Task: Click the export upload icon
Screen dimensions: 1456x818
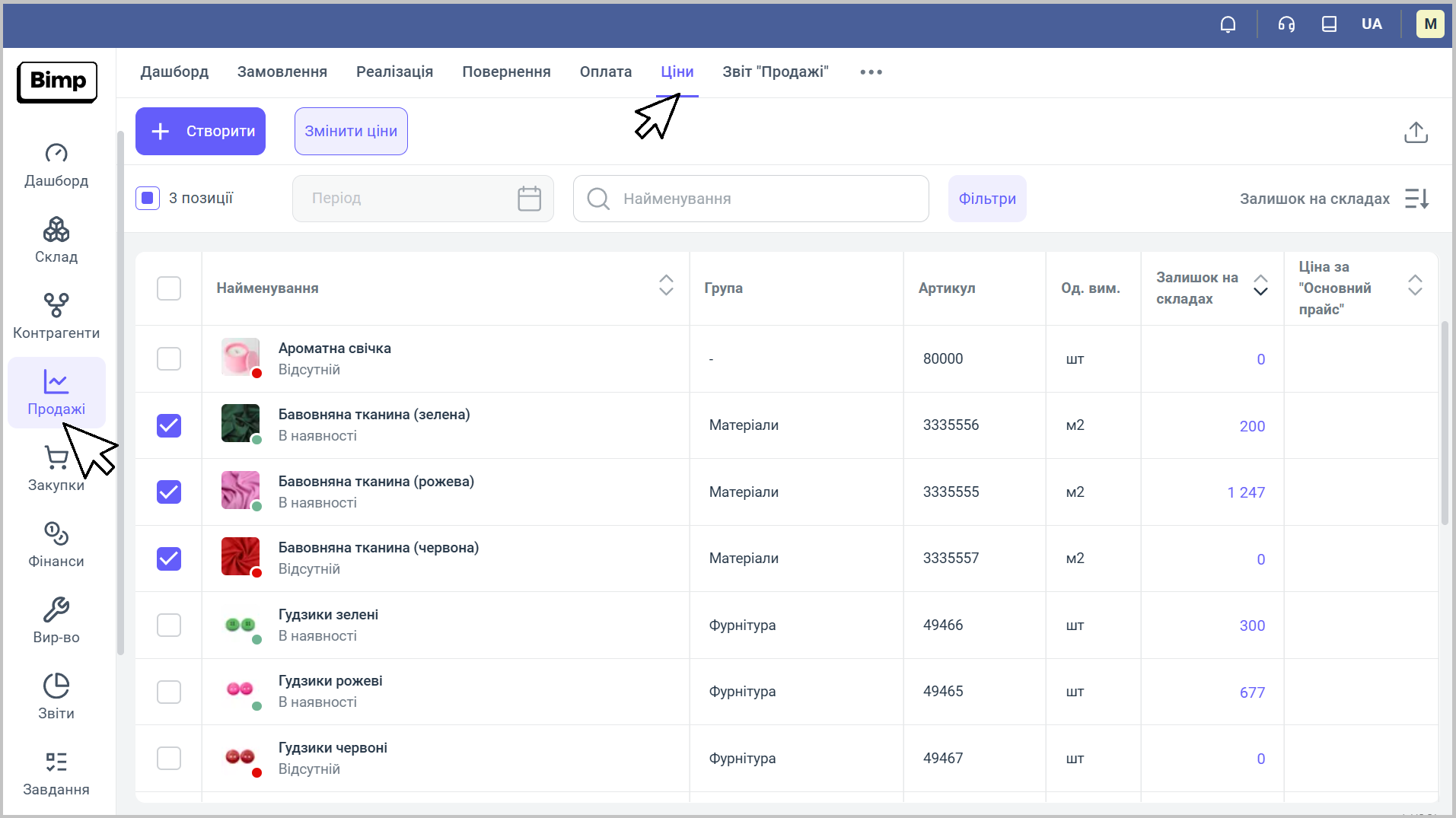Action: (1415, 132)
